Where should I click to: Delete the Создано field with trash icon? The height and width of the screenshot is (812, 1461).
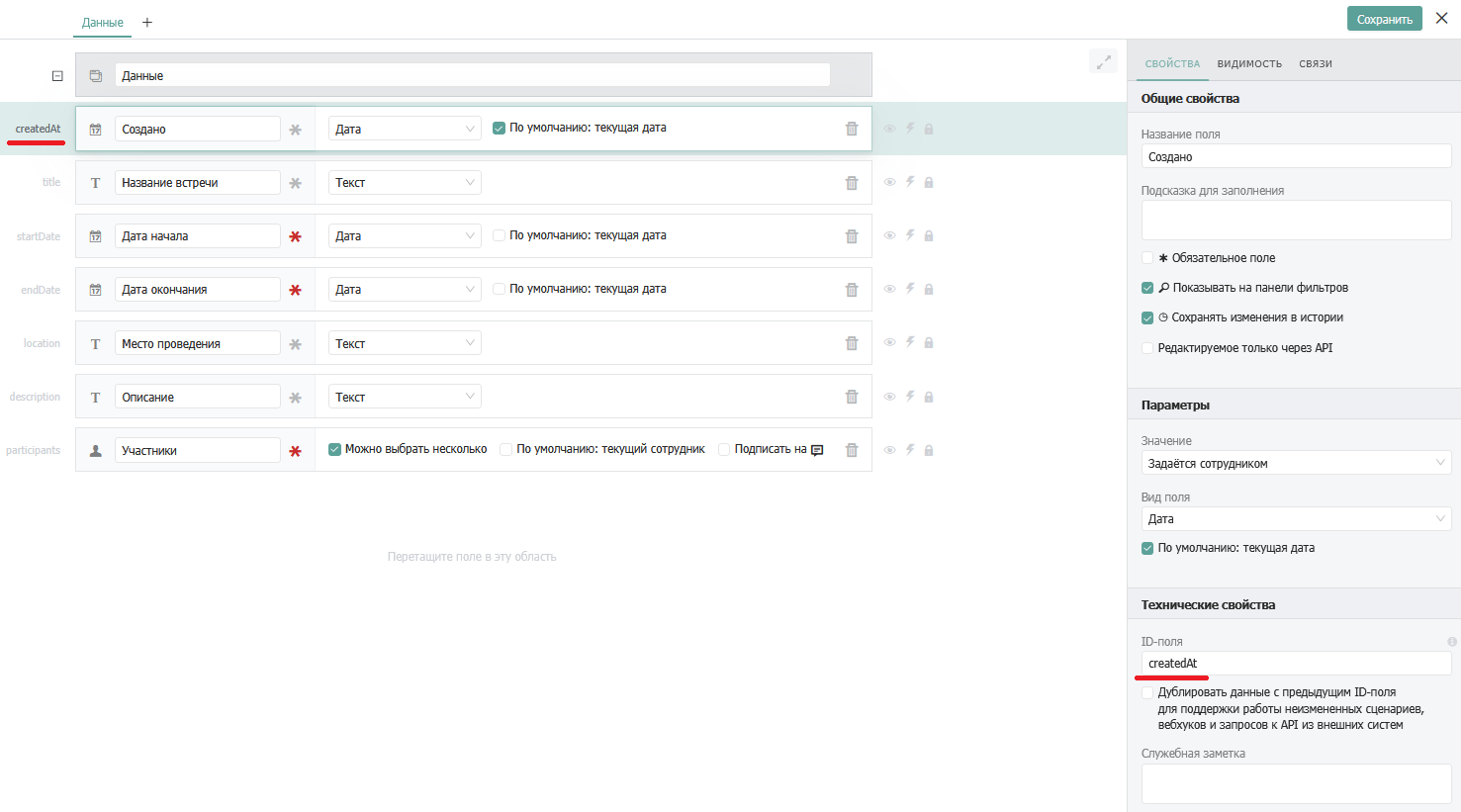coord(851,129)
